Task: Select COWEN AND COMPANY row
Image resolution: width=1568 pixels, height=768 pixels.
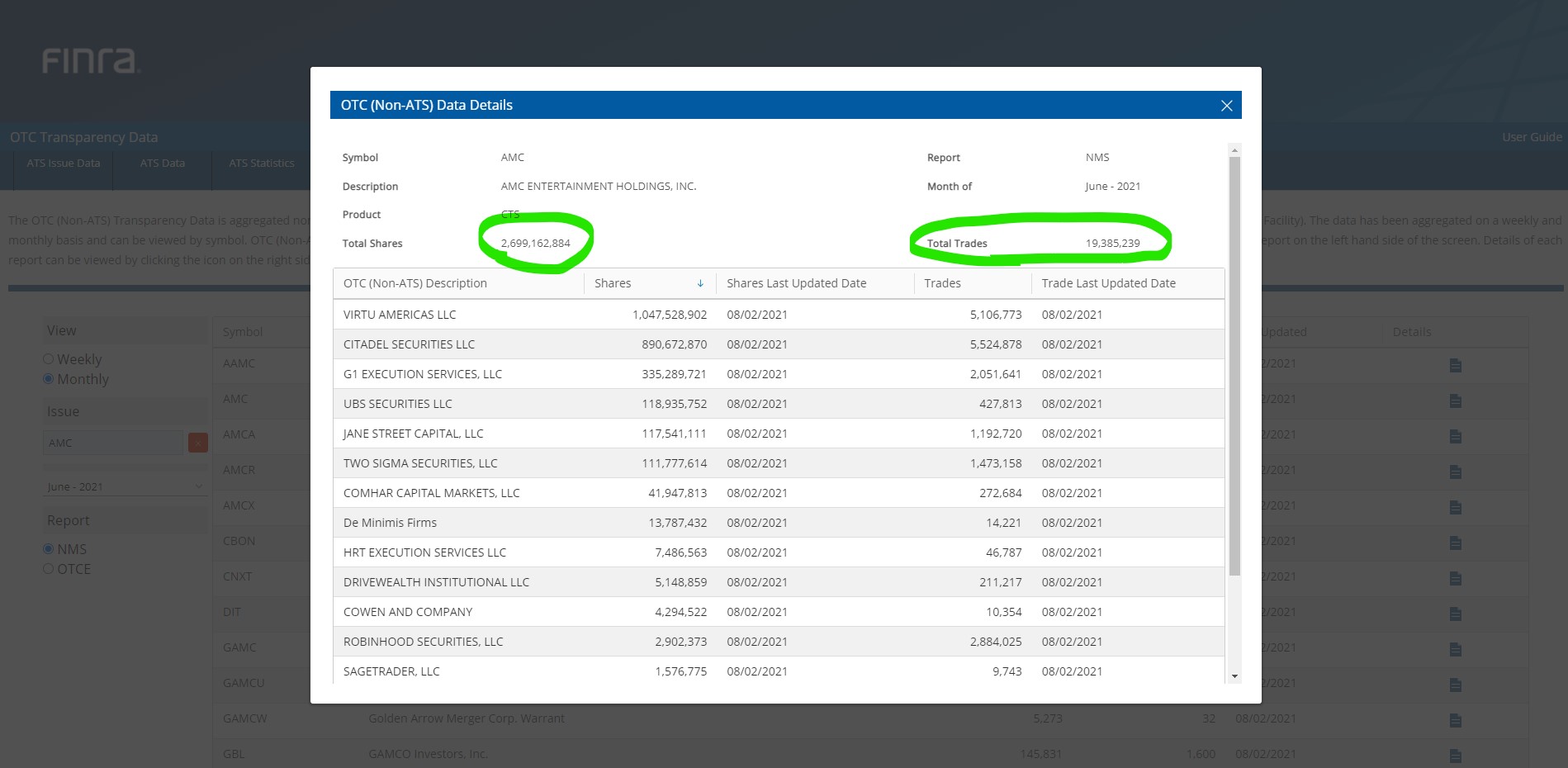Action: pyautogui.click(x=779, y=612)
